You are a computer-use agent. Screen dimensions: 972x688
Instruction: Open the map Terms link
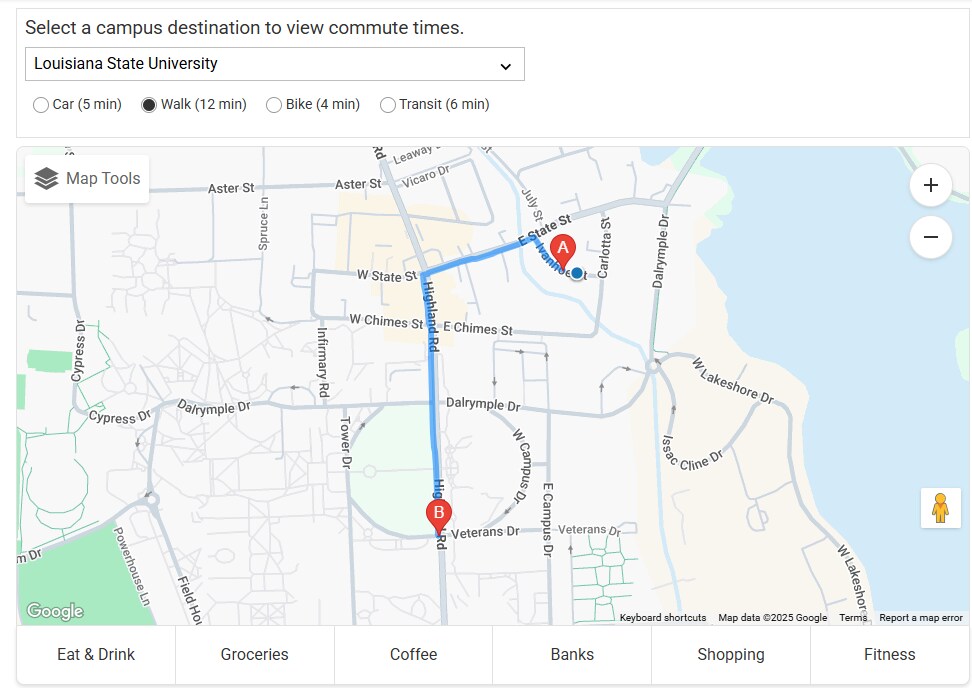[x=853, y=617]
